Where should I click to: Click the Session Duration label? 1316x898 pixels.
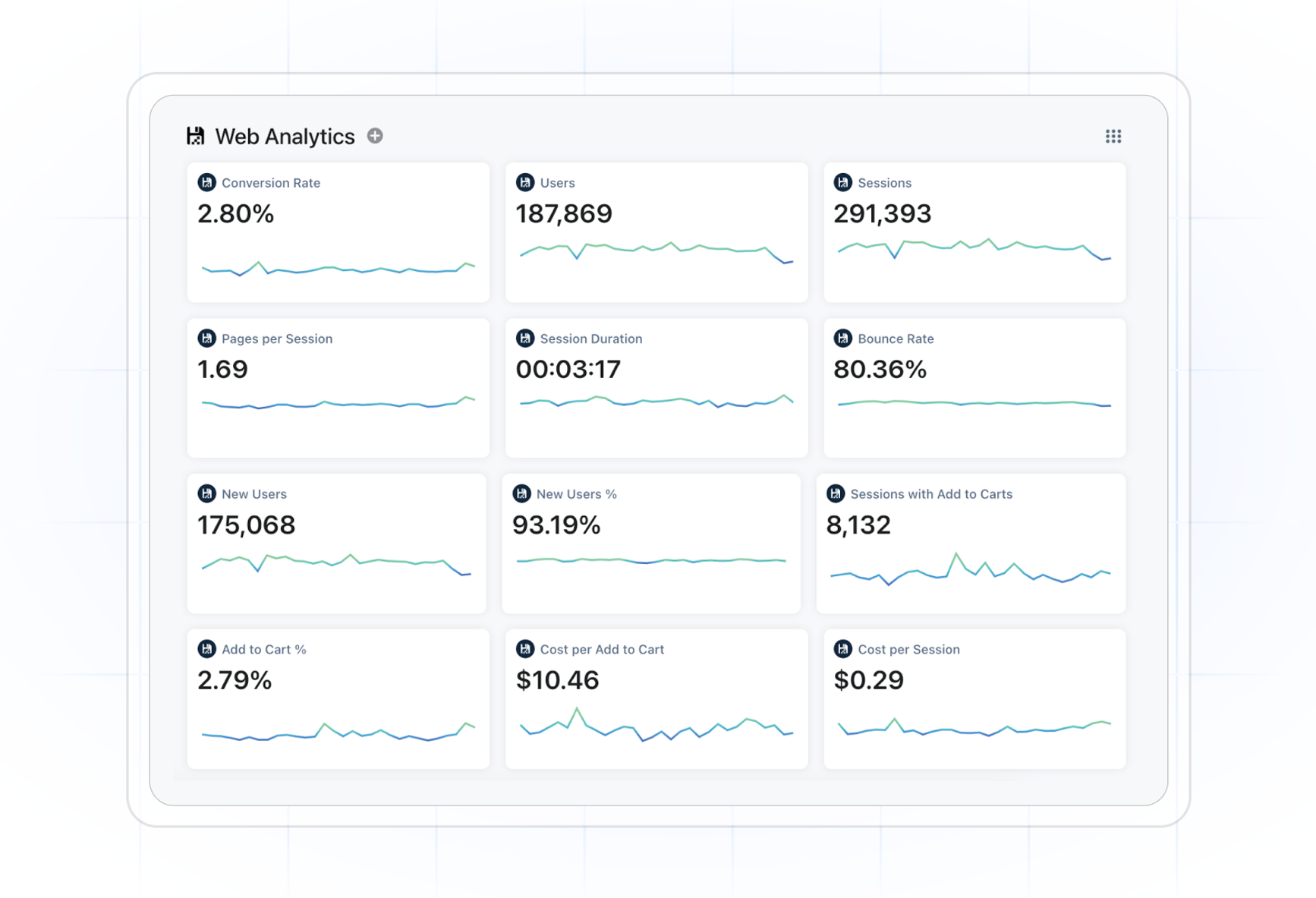click(590, 339)
